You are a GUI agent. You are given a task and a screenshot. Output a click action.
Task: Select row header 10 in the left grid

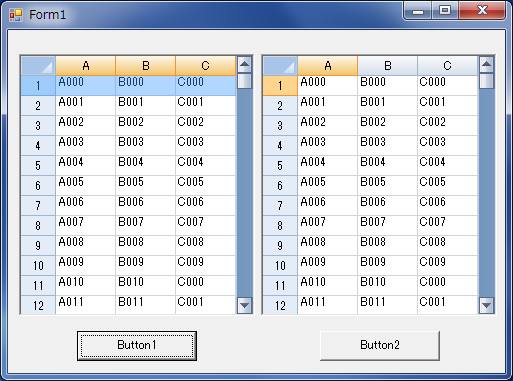click(x=38, y=266)
